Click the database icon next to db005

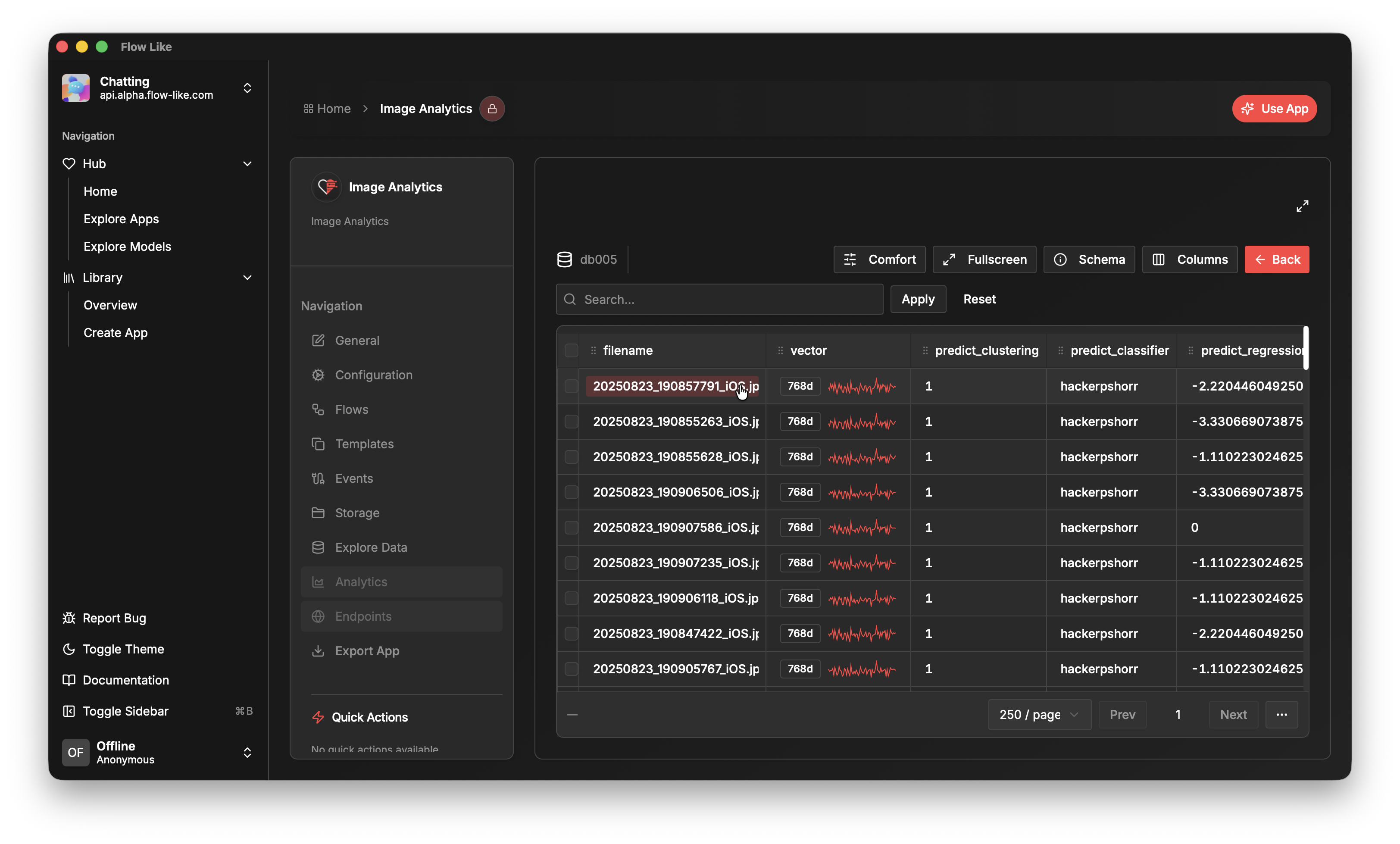tap(565, 259)
